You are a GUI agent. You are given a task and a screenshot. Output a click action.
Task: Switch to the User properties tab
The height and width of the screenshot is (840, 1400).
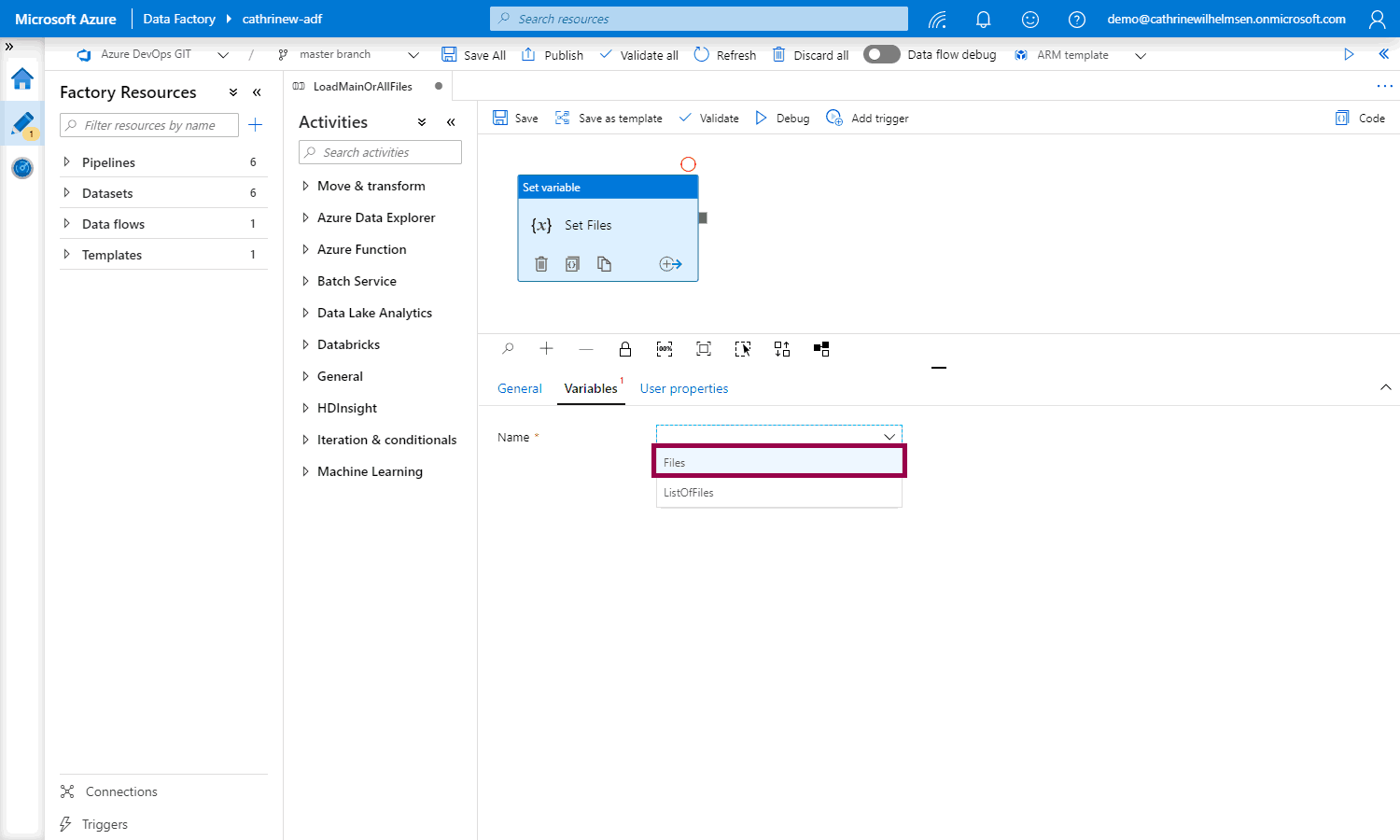pyautogui.click(x=683, y=388)
